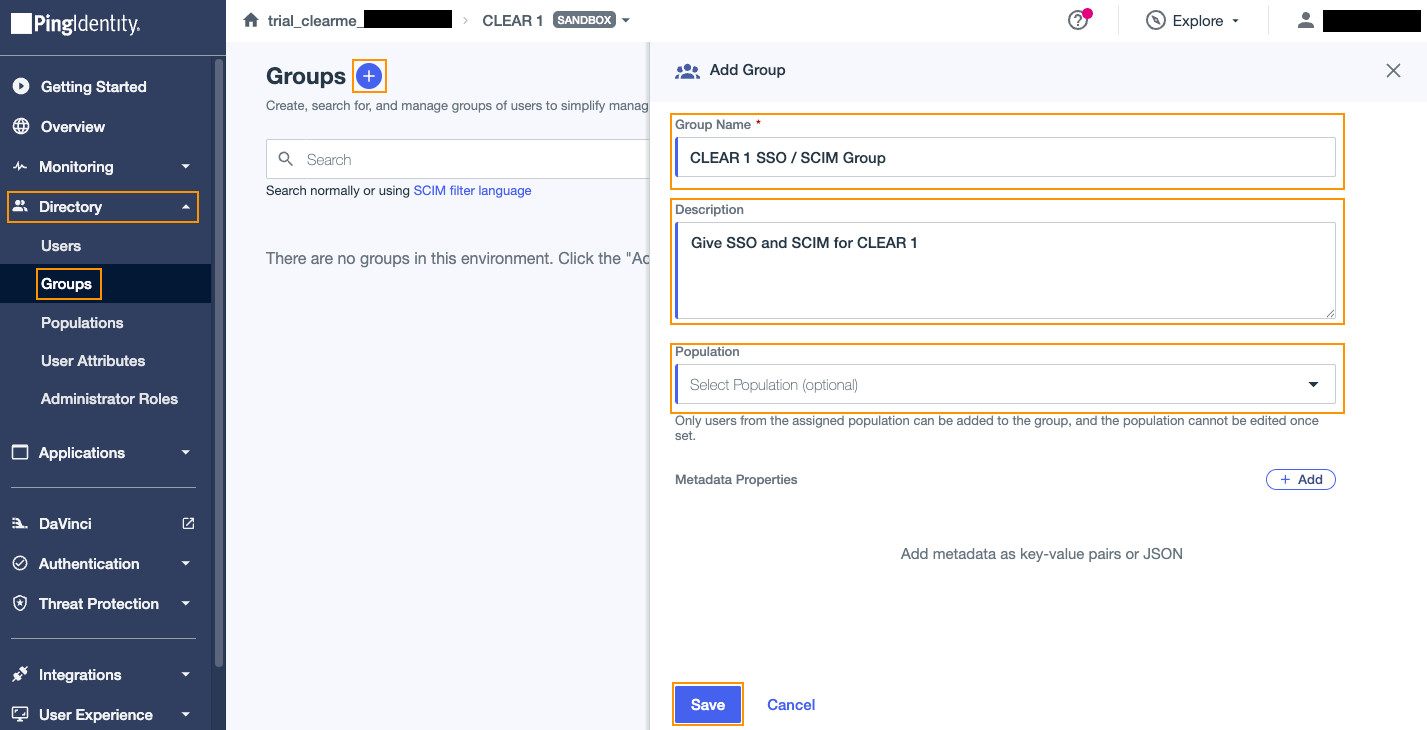The height and width of the screenshot is (730, 1427).
Task: Click the User Experience icon
Action: 20,715
